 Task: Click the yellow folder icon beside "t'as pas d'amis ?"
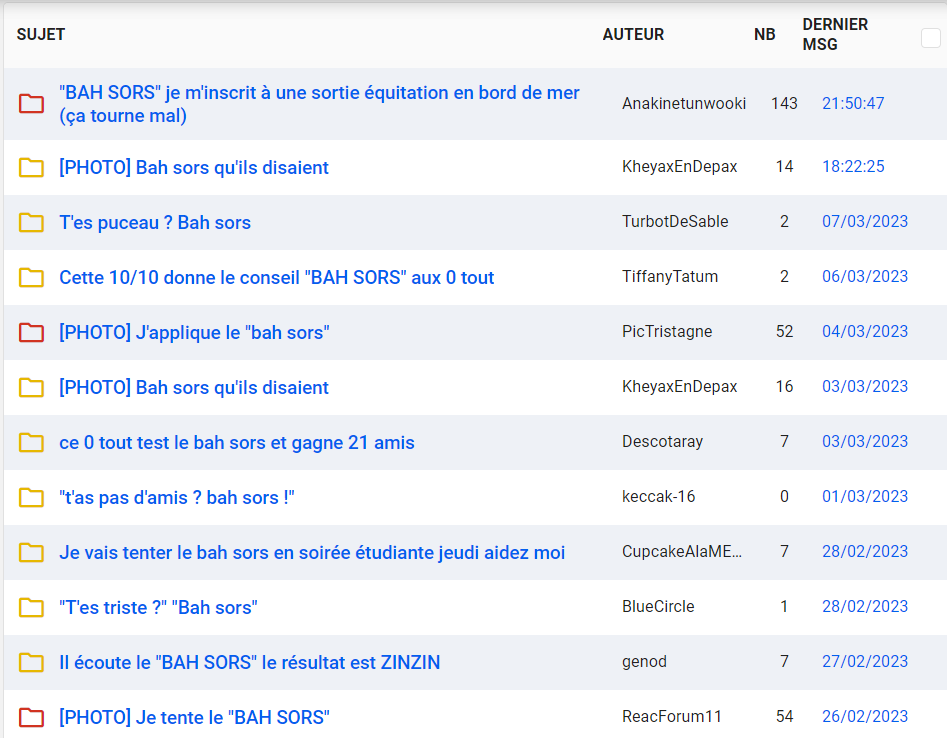click(x=31, y=497)
